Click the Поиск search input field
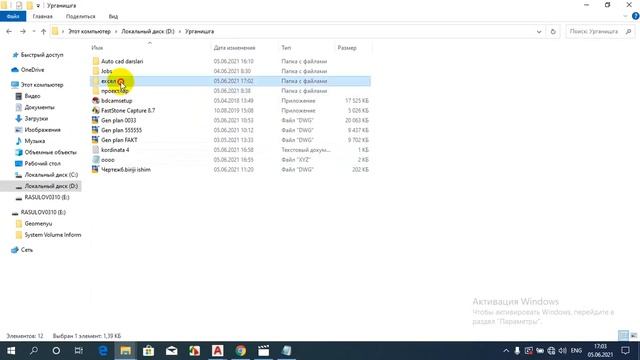The height and width of the screenshot is (360, 640). 594,31
